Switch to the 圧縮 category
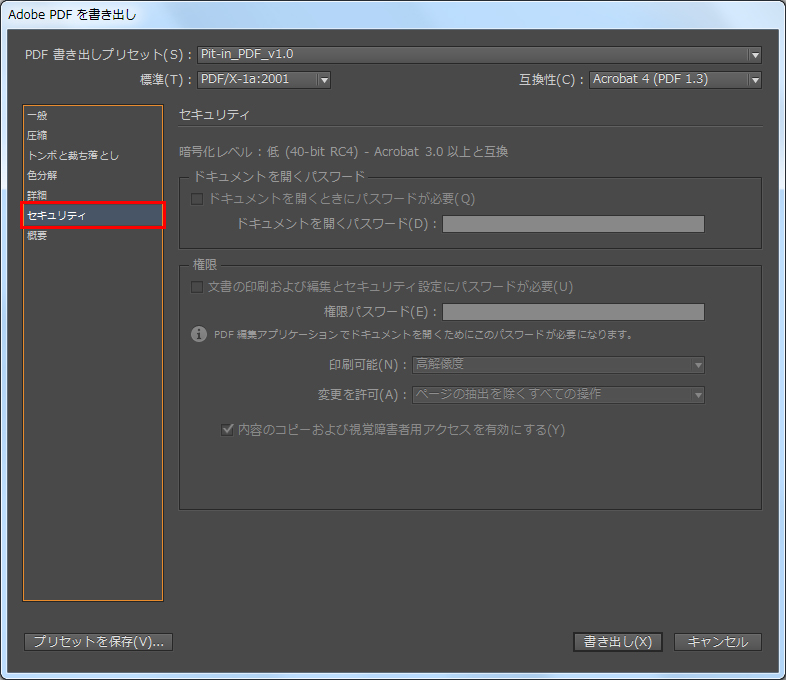The image size is (786, 680). [37, 135]
